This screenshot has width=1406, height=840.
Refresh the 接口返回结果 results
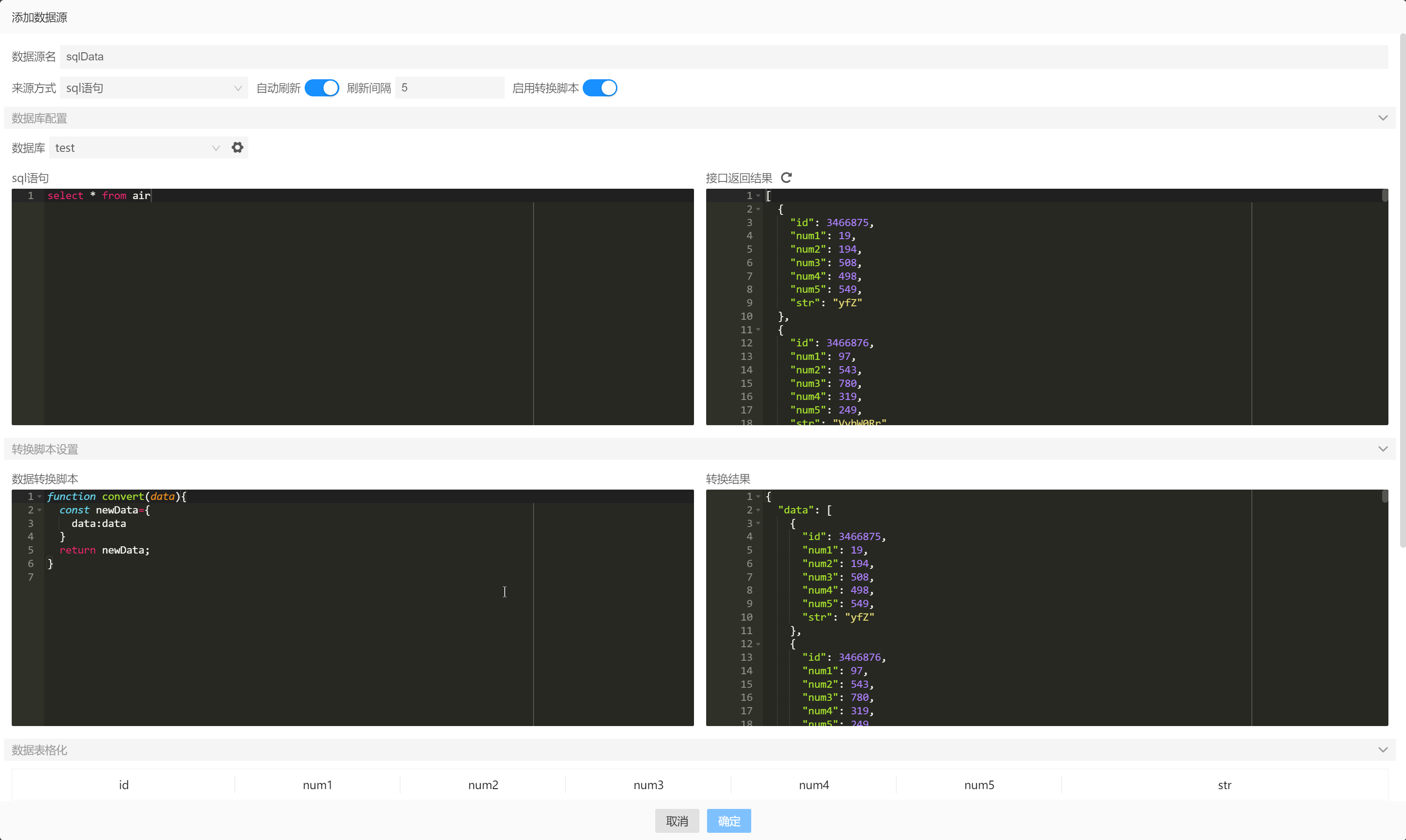click(786, 178)
